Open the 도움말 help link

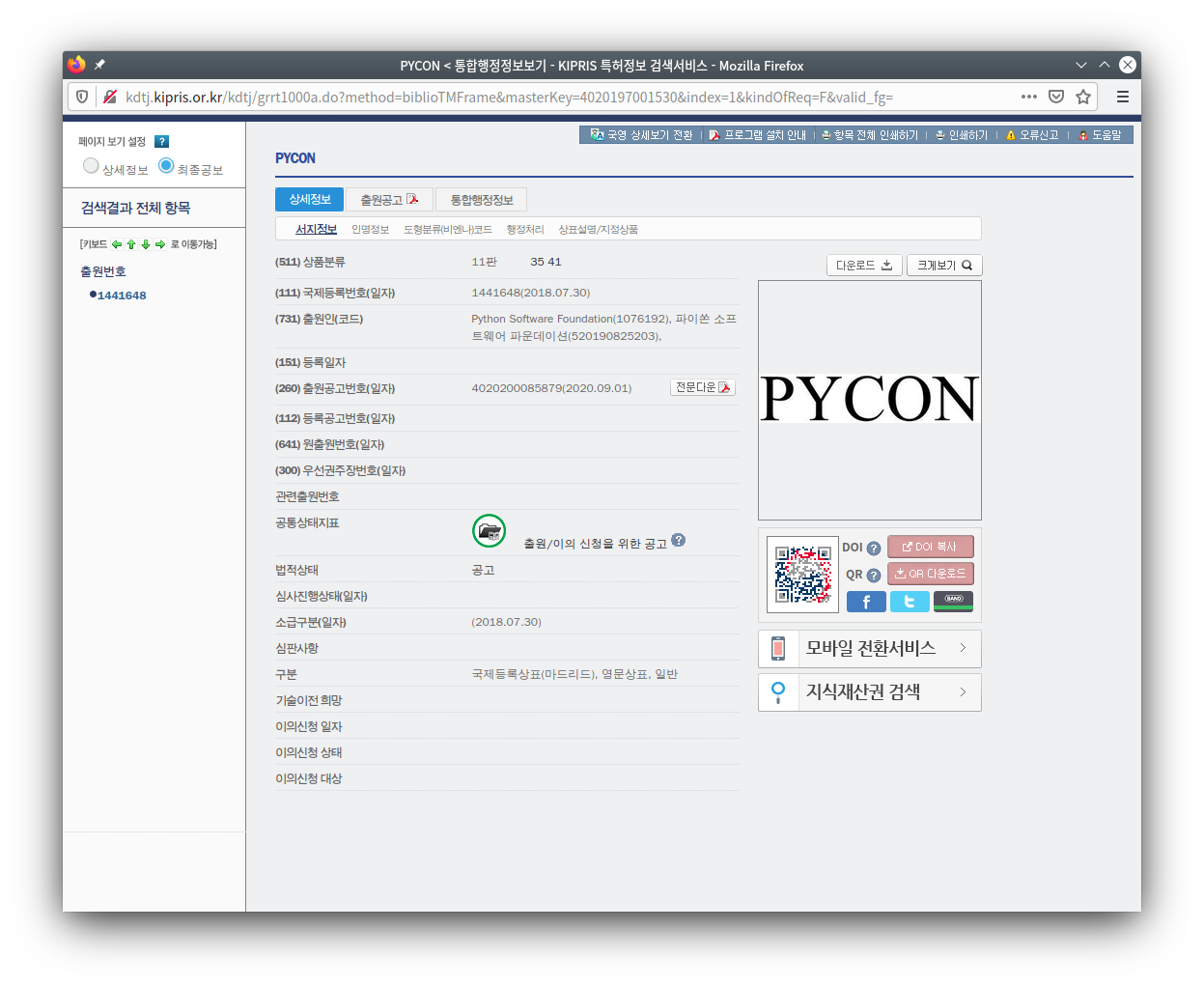(1100, 135)
